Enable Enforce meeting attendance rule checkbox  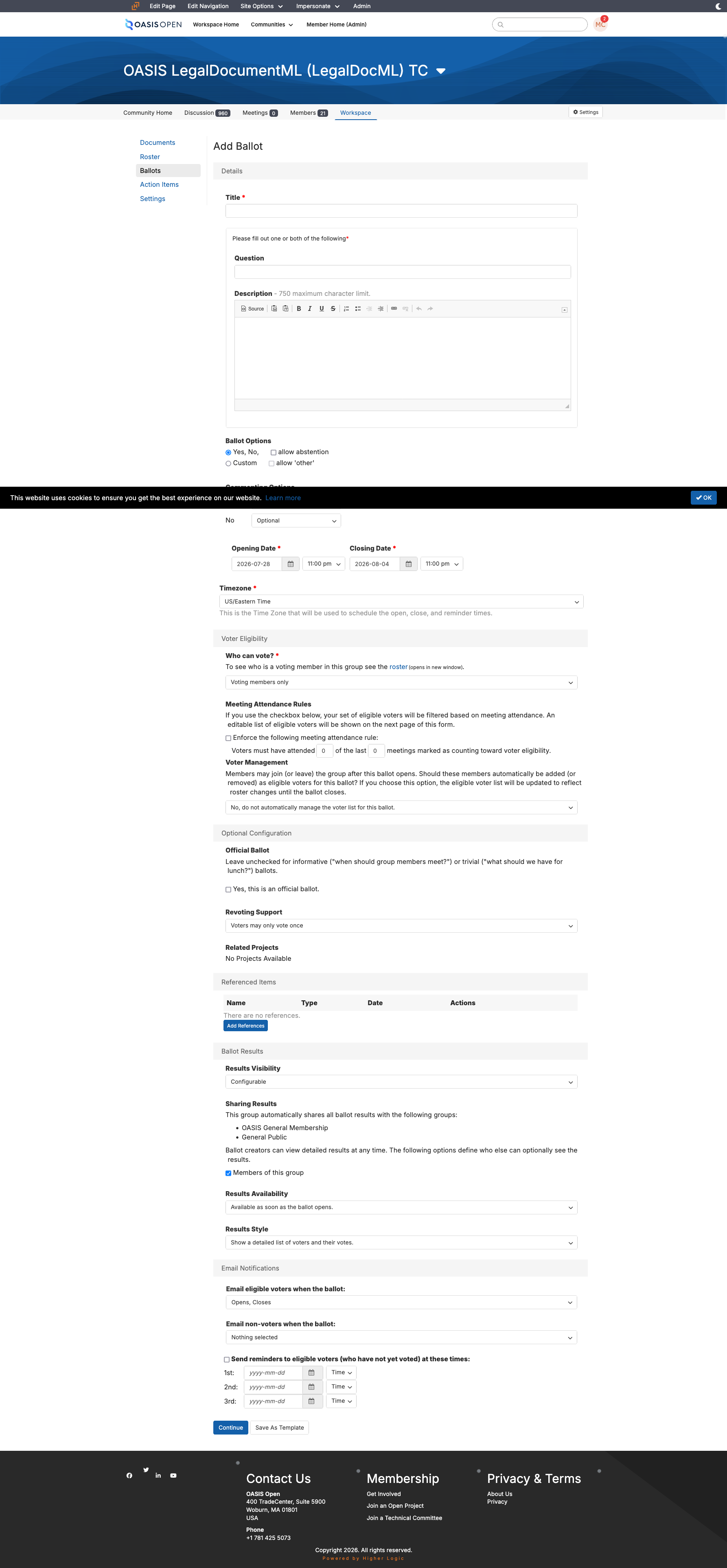click(228, 738)
